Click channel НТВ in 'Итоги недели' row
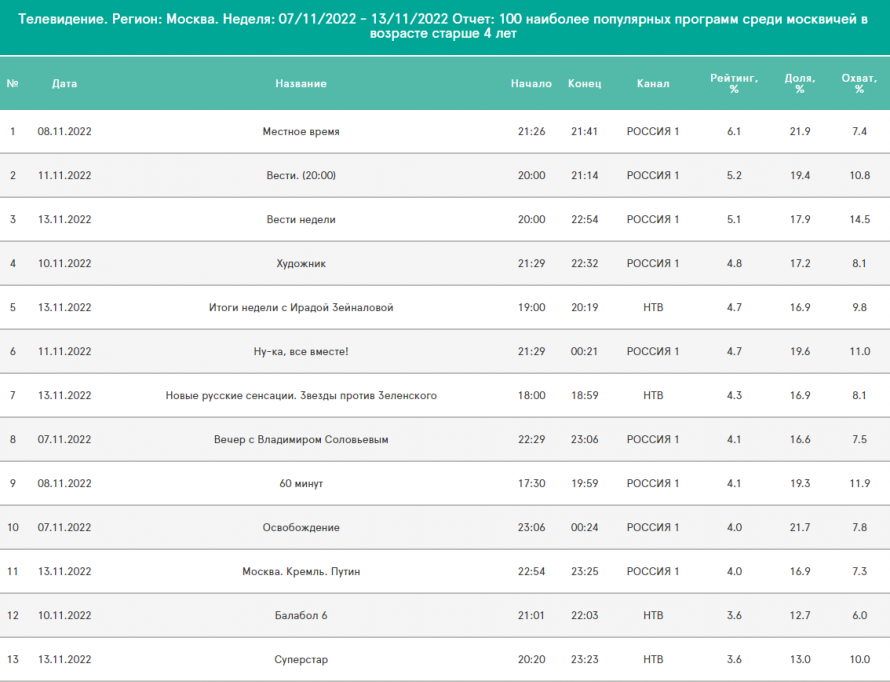The height and width of the screenshot is (682, 890). click(x=653, y=308)
